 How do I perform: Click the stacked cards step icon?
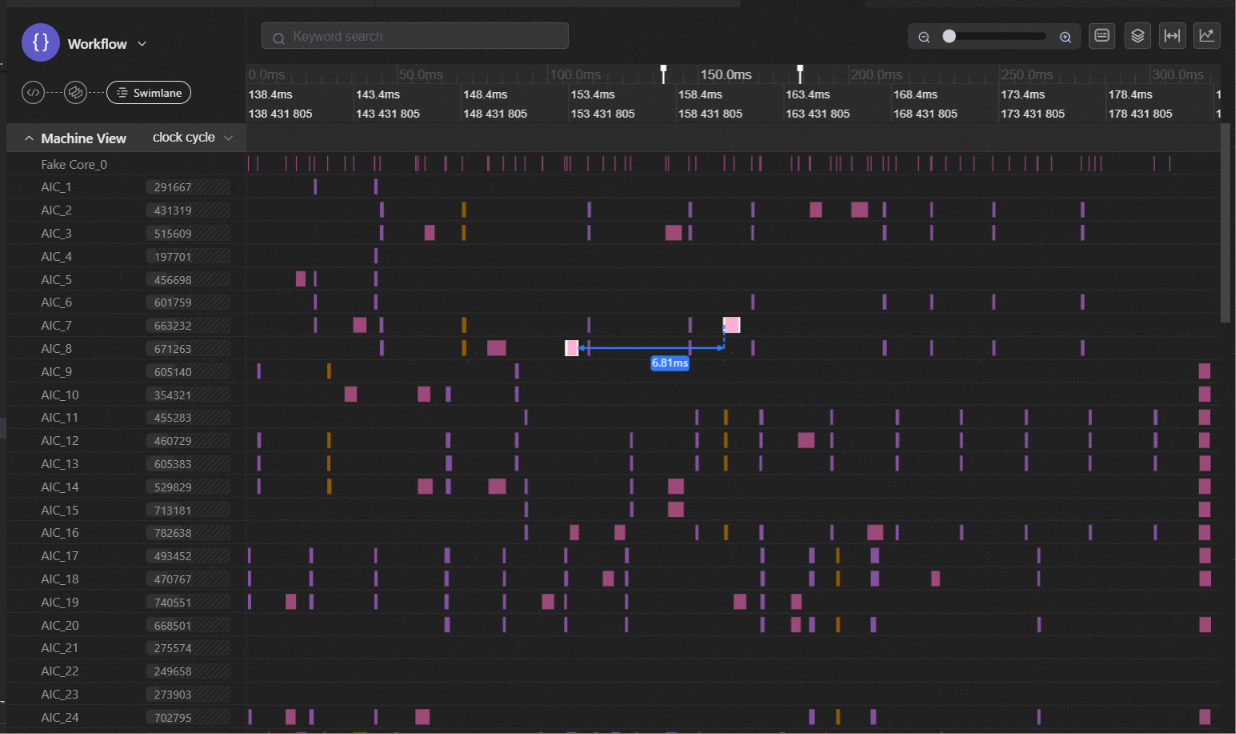click(x=75, y=93)
